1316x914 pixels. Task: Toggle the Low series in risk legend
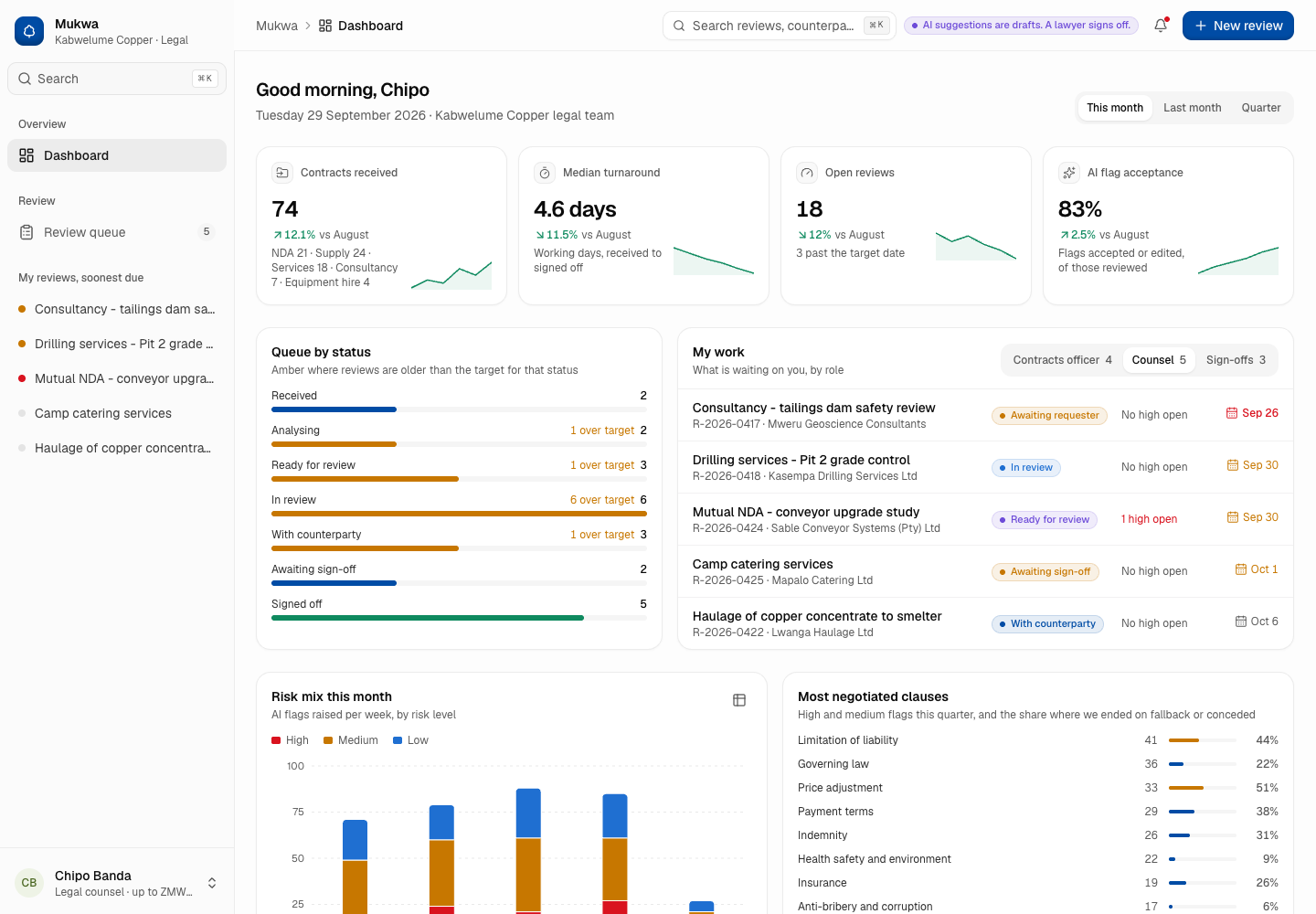pos(410,740)
